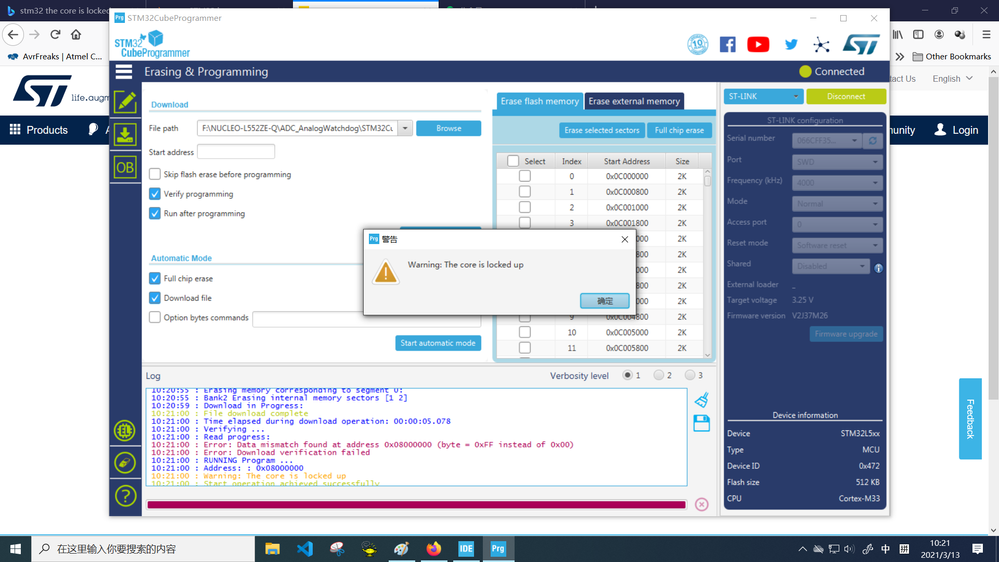Open the English language dropdown on website

(952, 78)
